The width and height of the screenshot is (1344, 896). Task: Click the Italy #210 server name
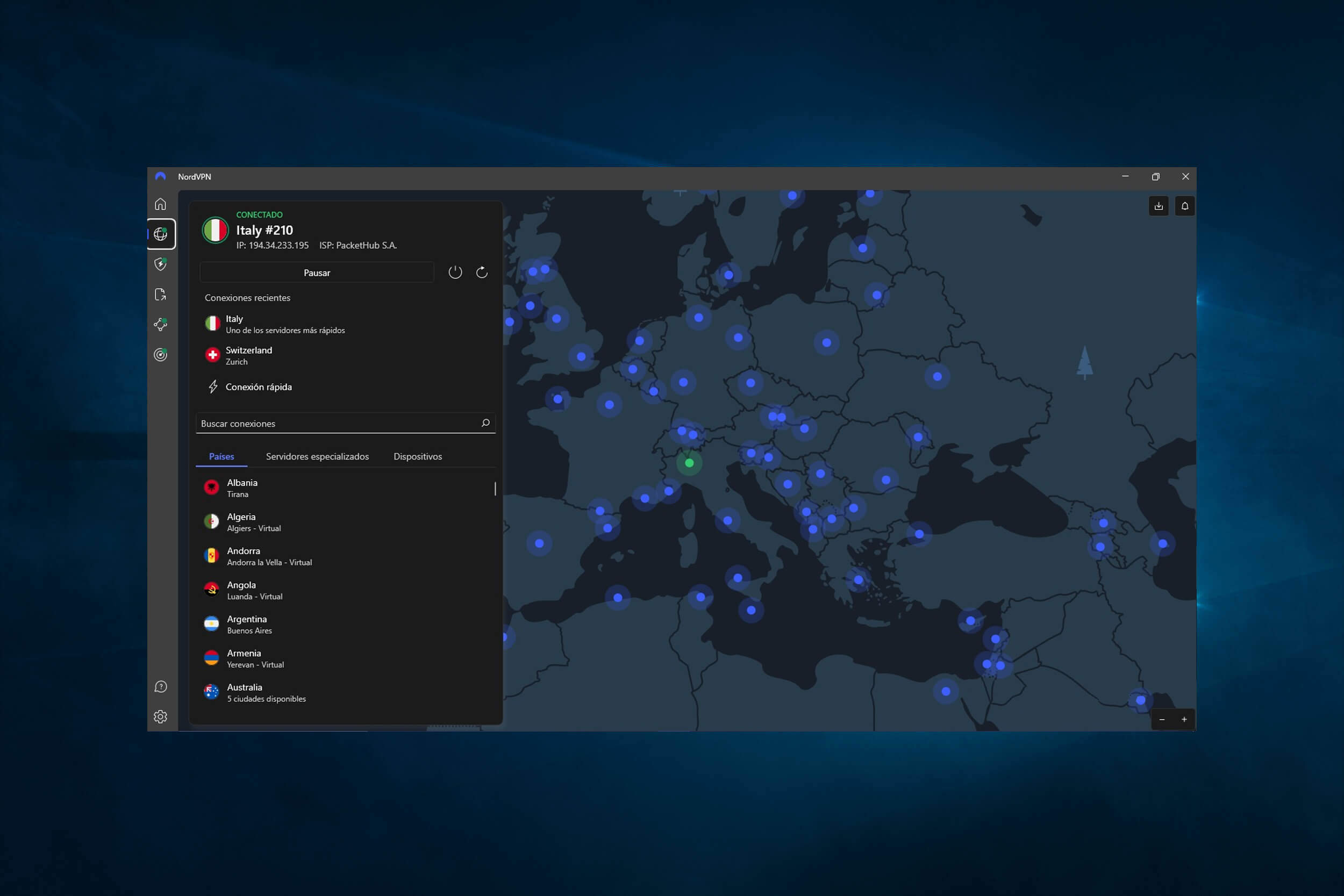(x=264, y=230)
